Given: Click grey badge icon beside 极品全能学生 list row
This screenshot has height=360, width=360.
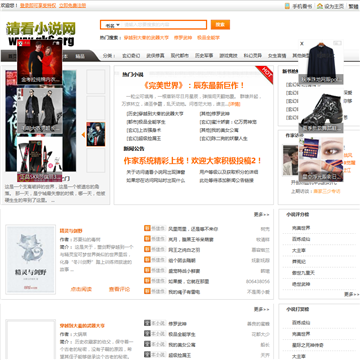Looking at the screenshot, I should (x=147, y=334).
